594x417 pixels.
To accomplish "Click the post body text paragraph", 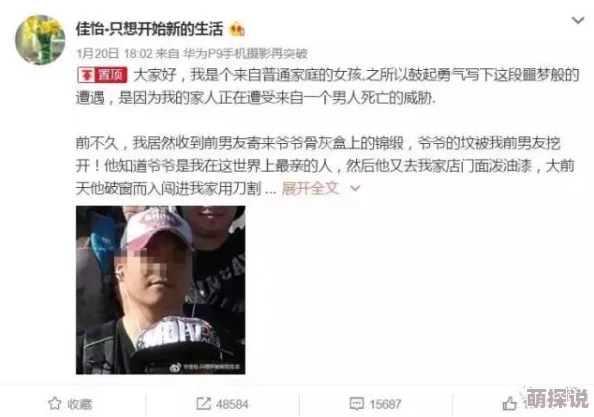I will tap(328, 131).
